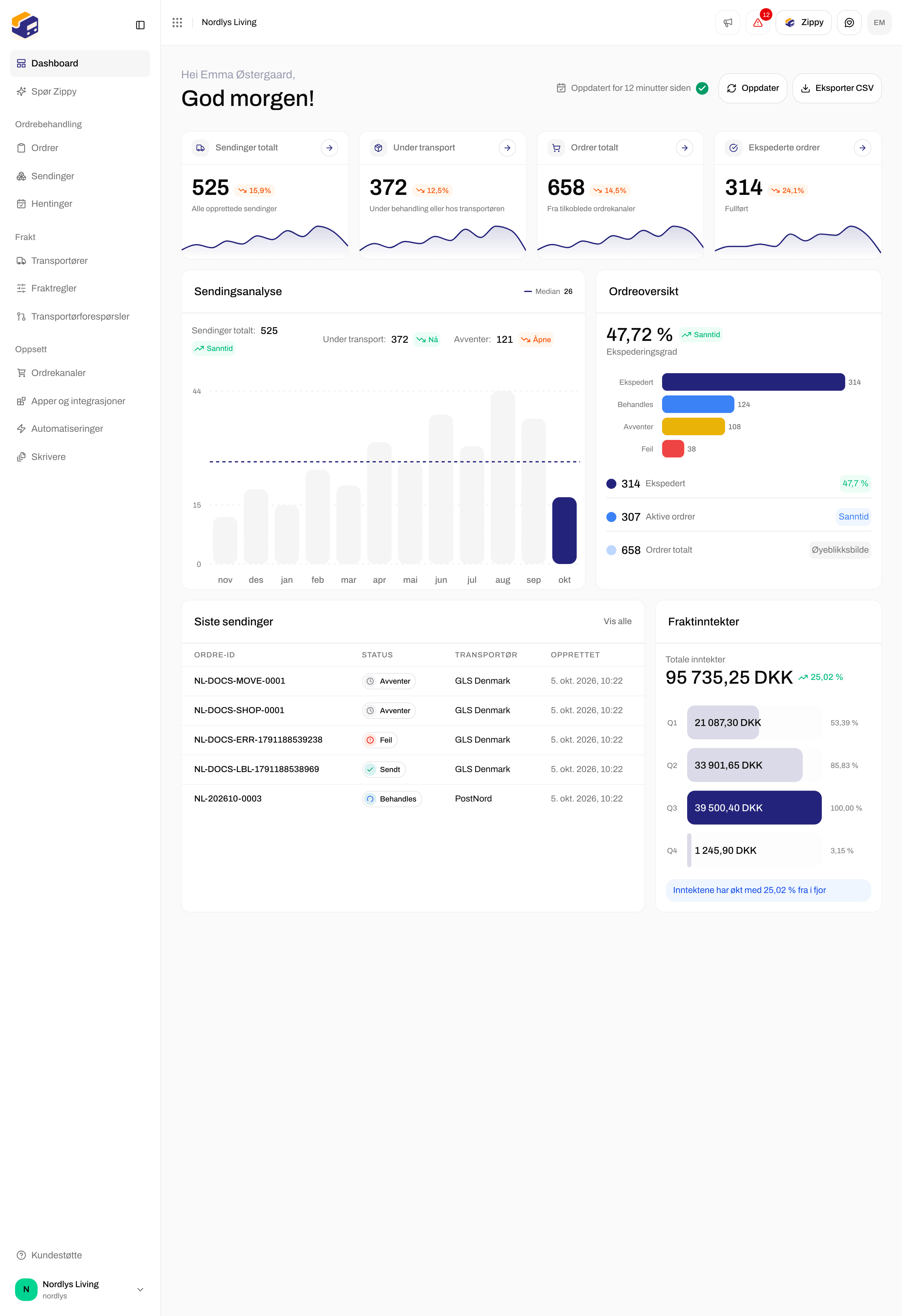Open Apper og integrasjoner
Image resolution: width=902 pixels, height=1316 pixels.
click(x=80, y=401)
